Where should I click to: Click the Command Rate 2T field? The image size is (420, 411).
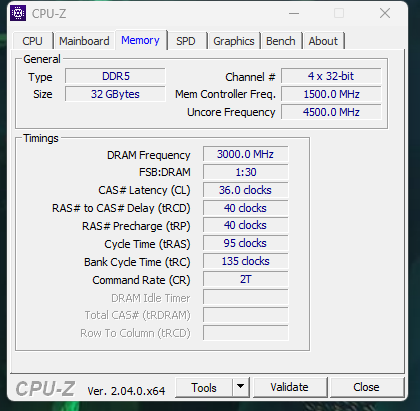coord(245,279)
